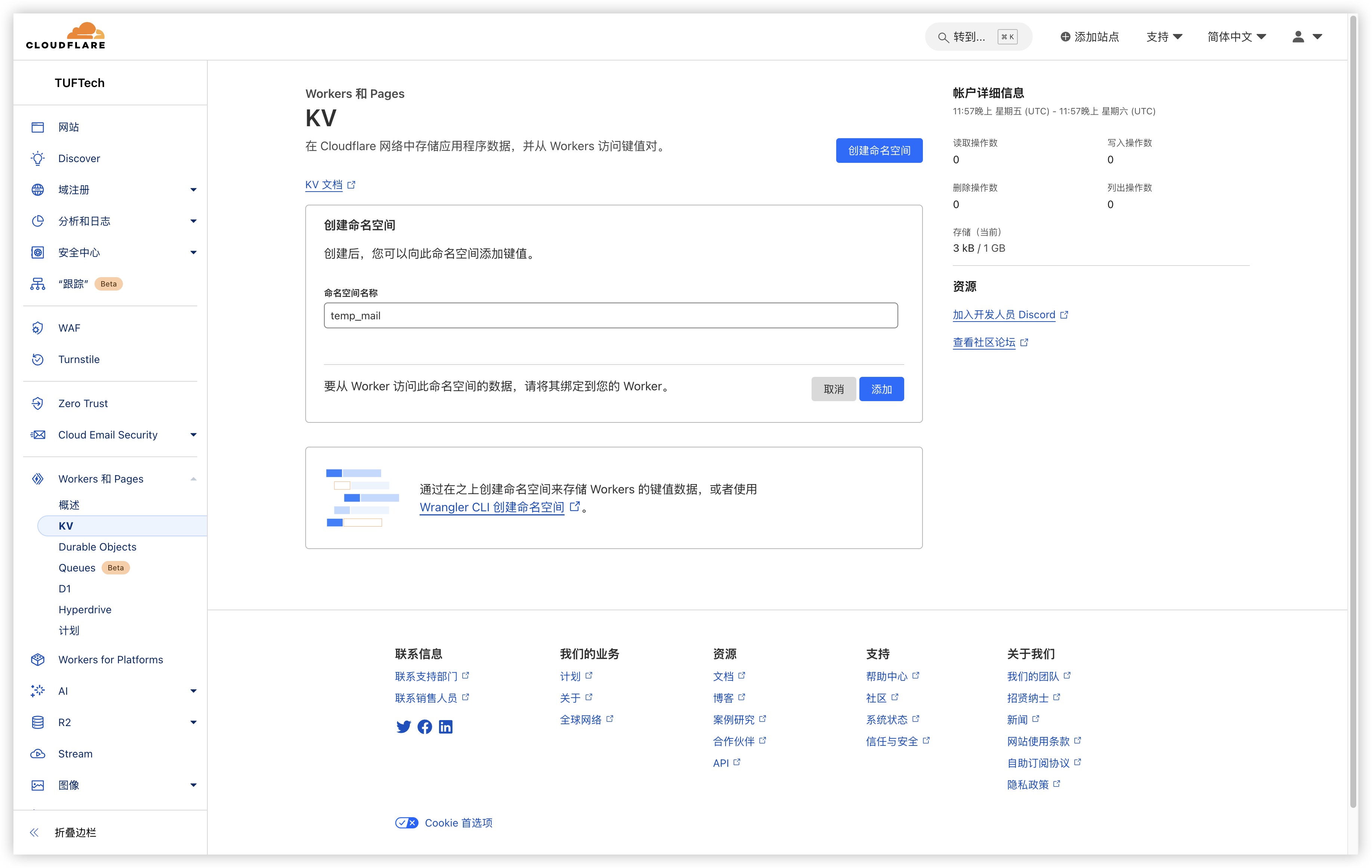Viewport: 1372px width, 868px height.
Task: Click the Cloudflare logo
Action: pos(65,35)
